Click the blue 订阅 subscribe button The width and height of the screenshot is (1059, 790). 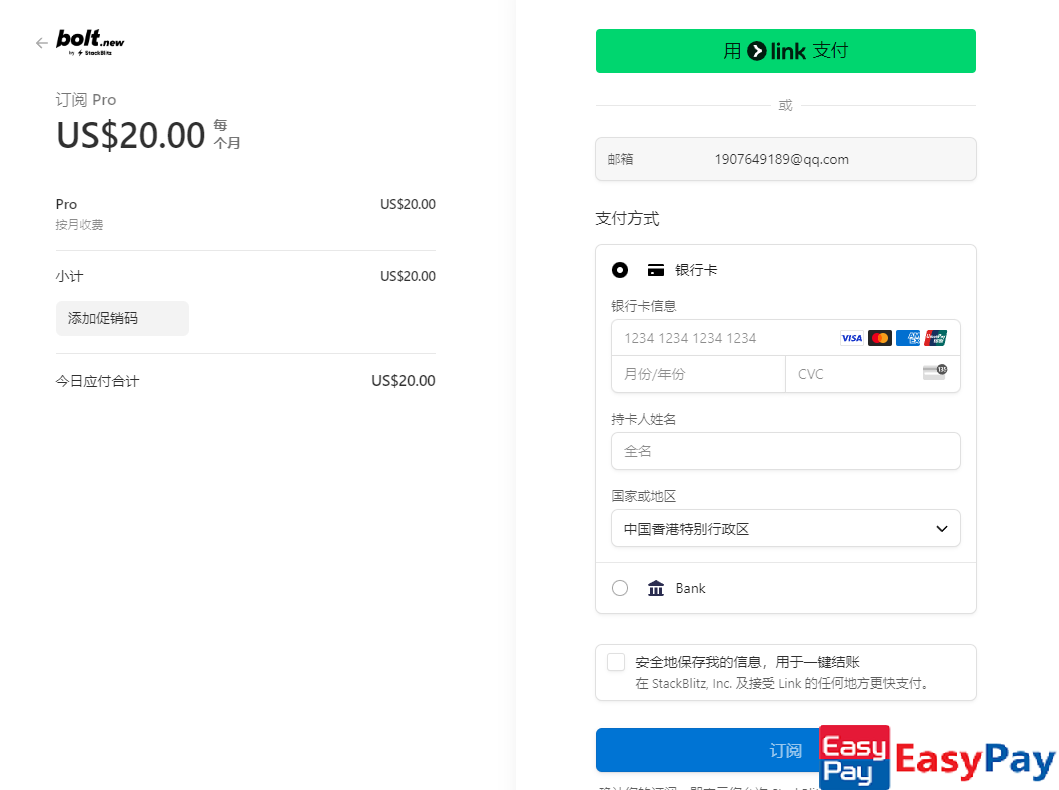(708, 750)
